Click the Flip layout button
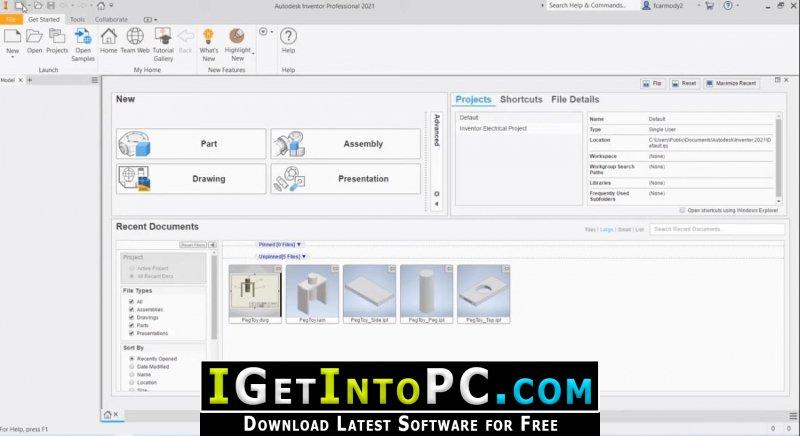The width and height of the screenshot is (800, 436). tap(653, 83)
